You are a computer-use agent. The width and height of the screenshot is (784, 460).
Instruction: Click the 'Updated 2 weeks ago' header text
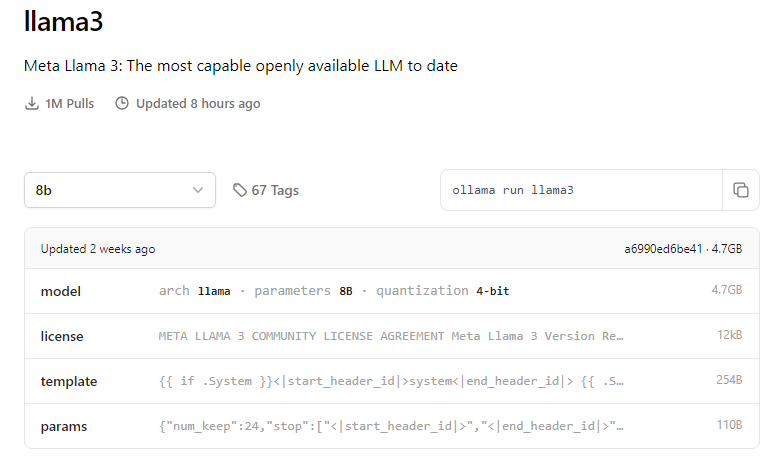(98, 249)
